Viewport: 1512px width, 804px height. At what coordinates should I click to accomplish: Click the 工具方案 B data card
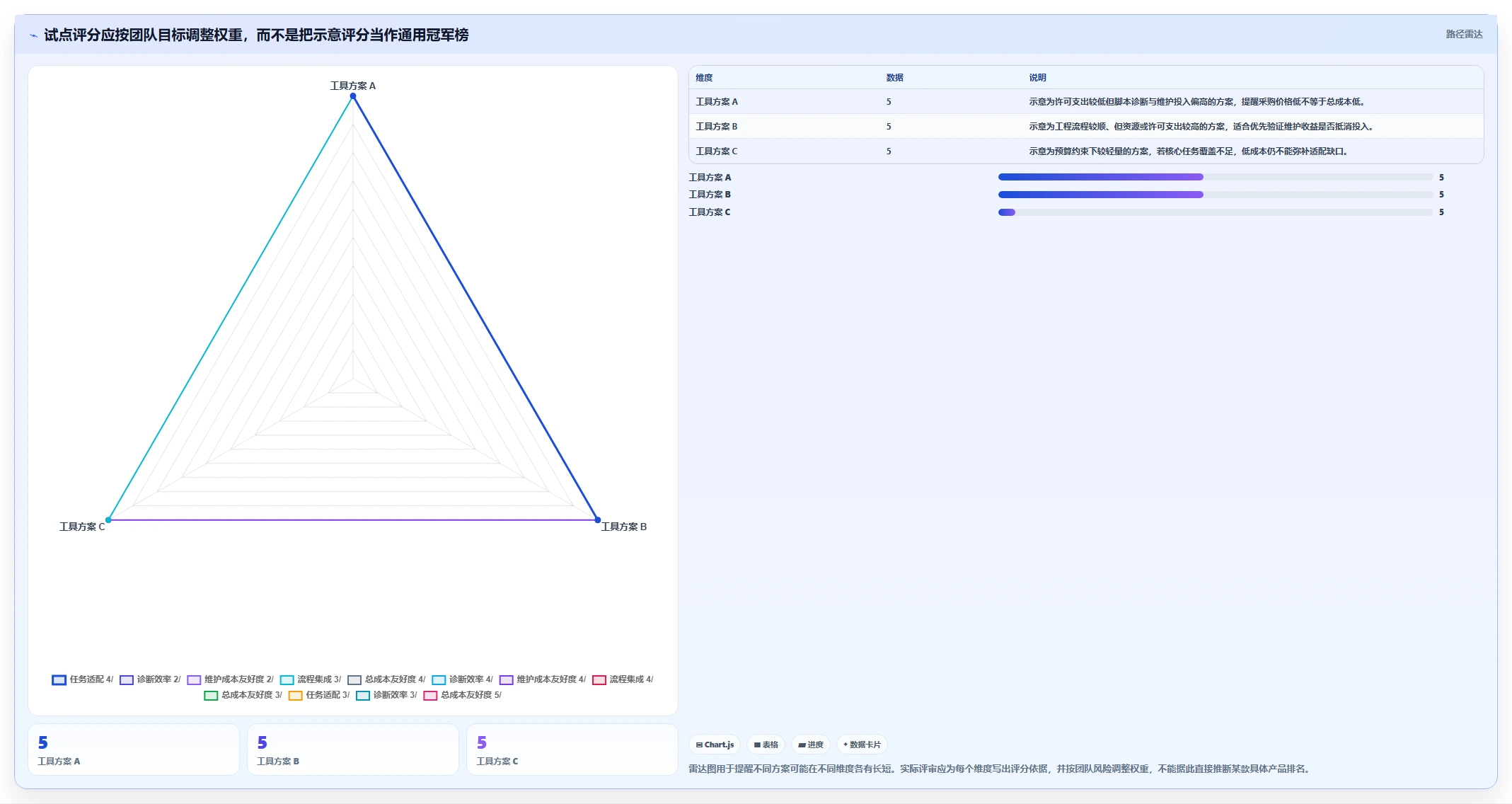pyautogui.click(x=353, y=750)
